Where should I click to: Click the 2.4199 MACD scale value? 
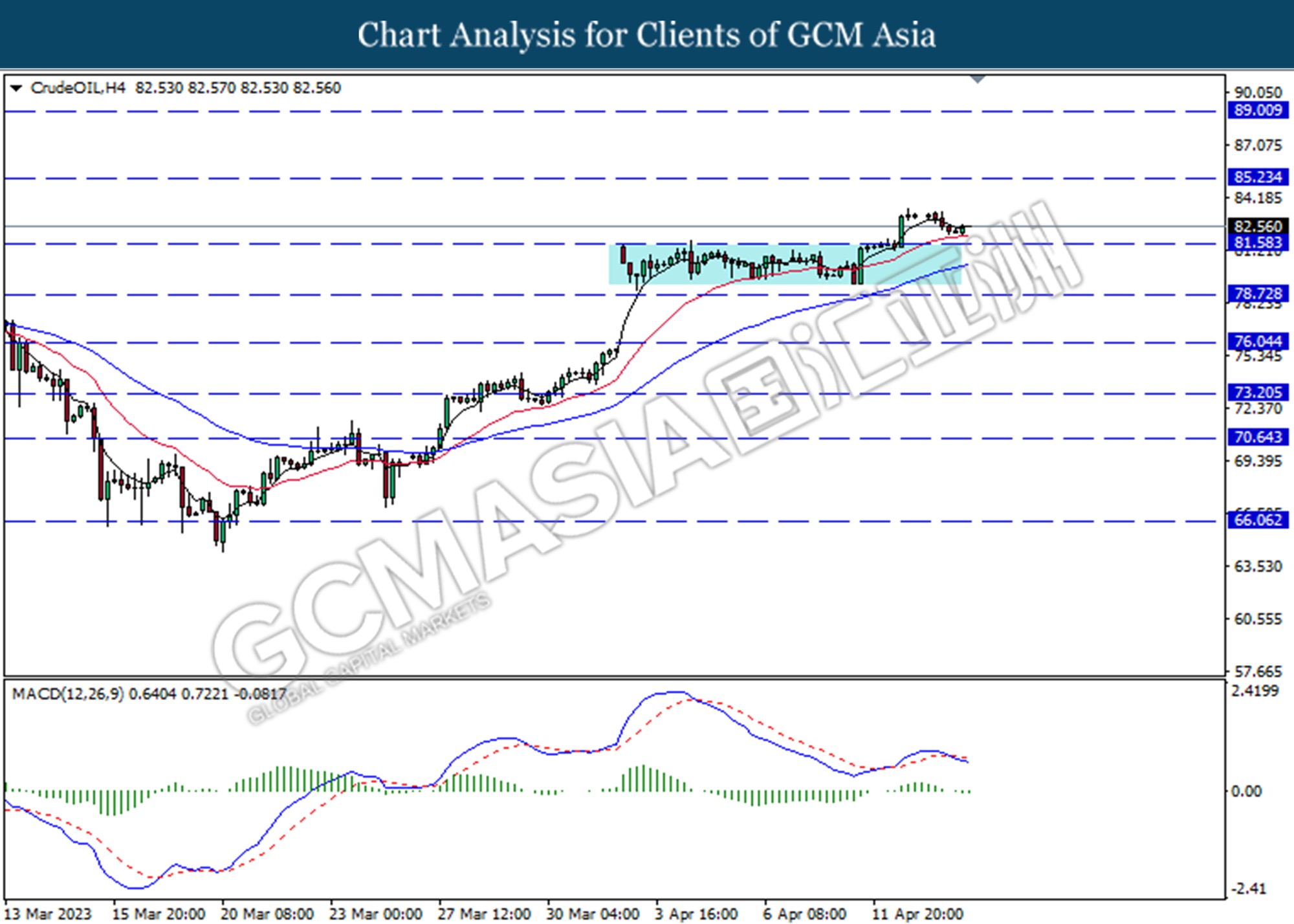pyautogui.click(x=1255, y=691)
